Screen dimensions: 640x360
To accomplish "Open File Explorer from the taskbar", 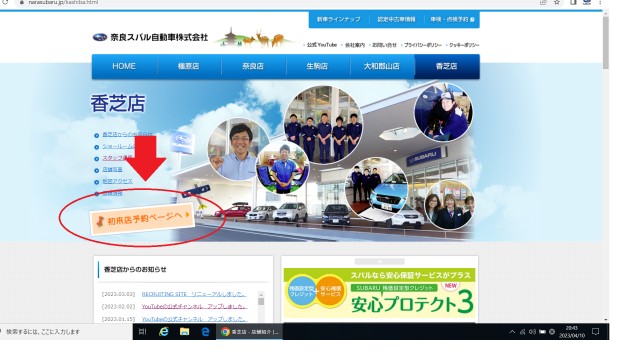I will (184, 332).
